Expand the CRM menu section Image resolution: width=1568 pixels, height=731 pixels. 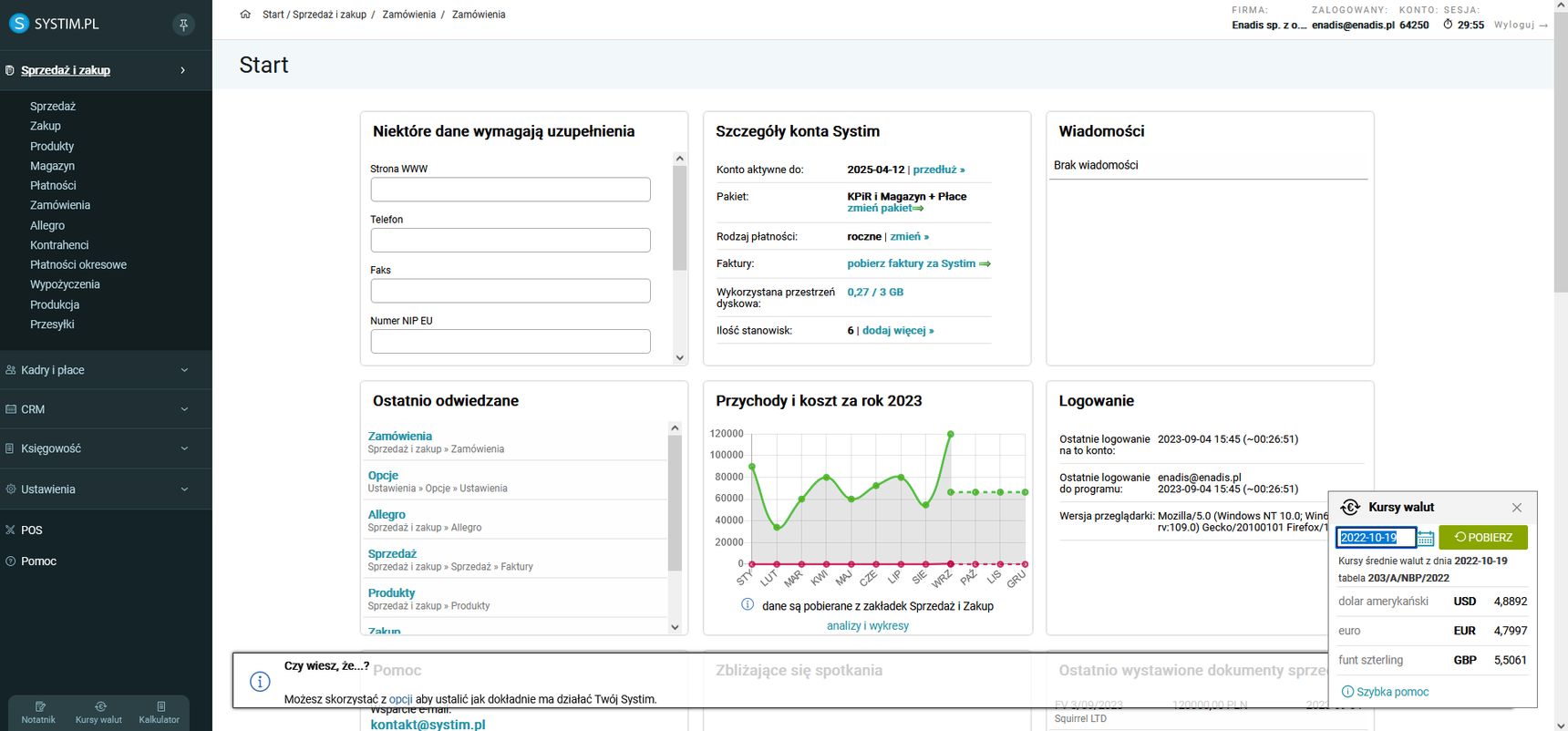184,409
